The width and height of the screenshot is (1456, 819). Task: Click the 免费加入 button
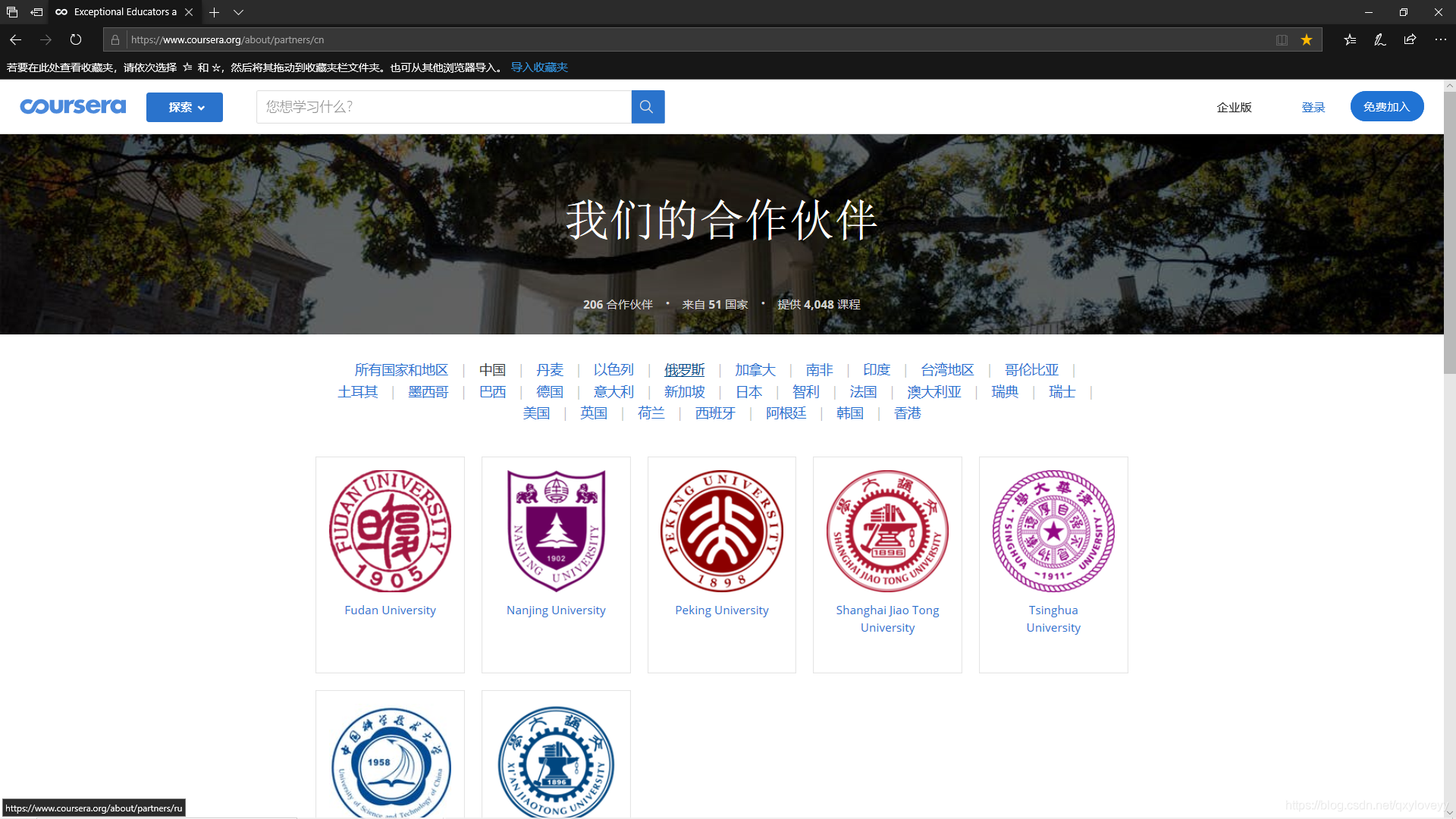pyautogui.click(x=1386, y=106)
